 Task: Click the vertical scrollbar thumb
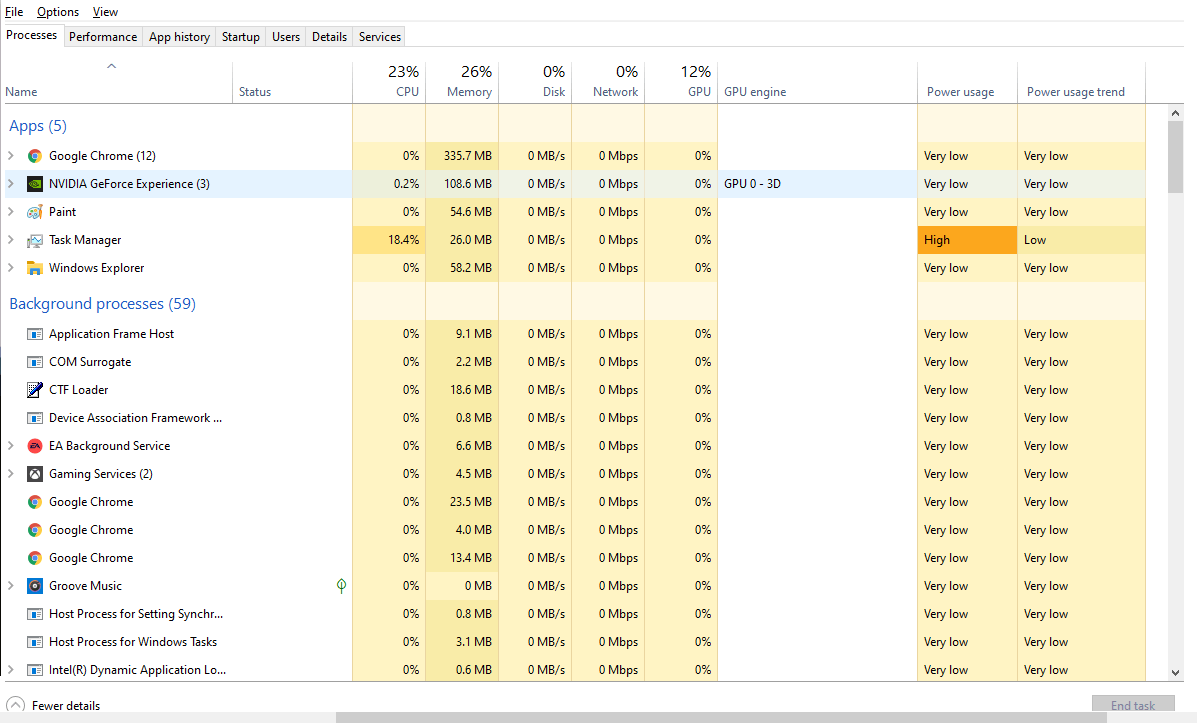point(1176,157)
